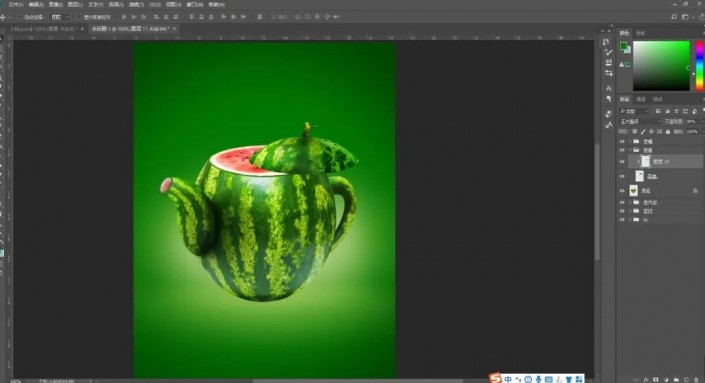Screen dimensions: 705x383
Task: Open the workspace switcher icon at top right
Action: point(685,17)
